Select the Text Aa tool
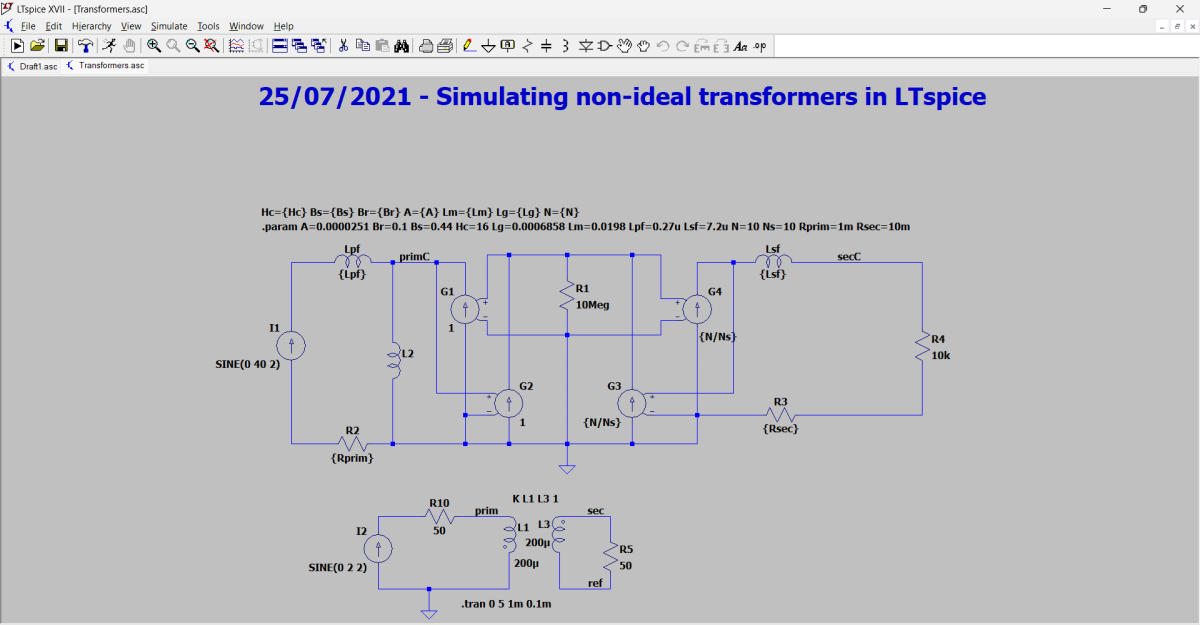Viewport: 1200px width, 625px height. click(741, 45)
